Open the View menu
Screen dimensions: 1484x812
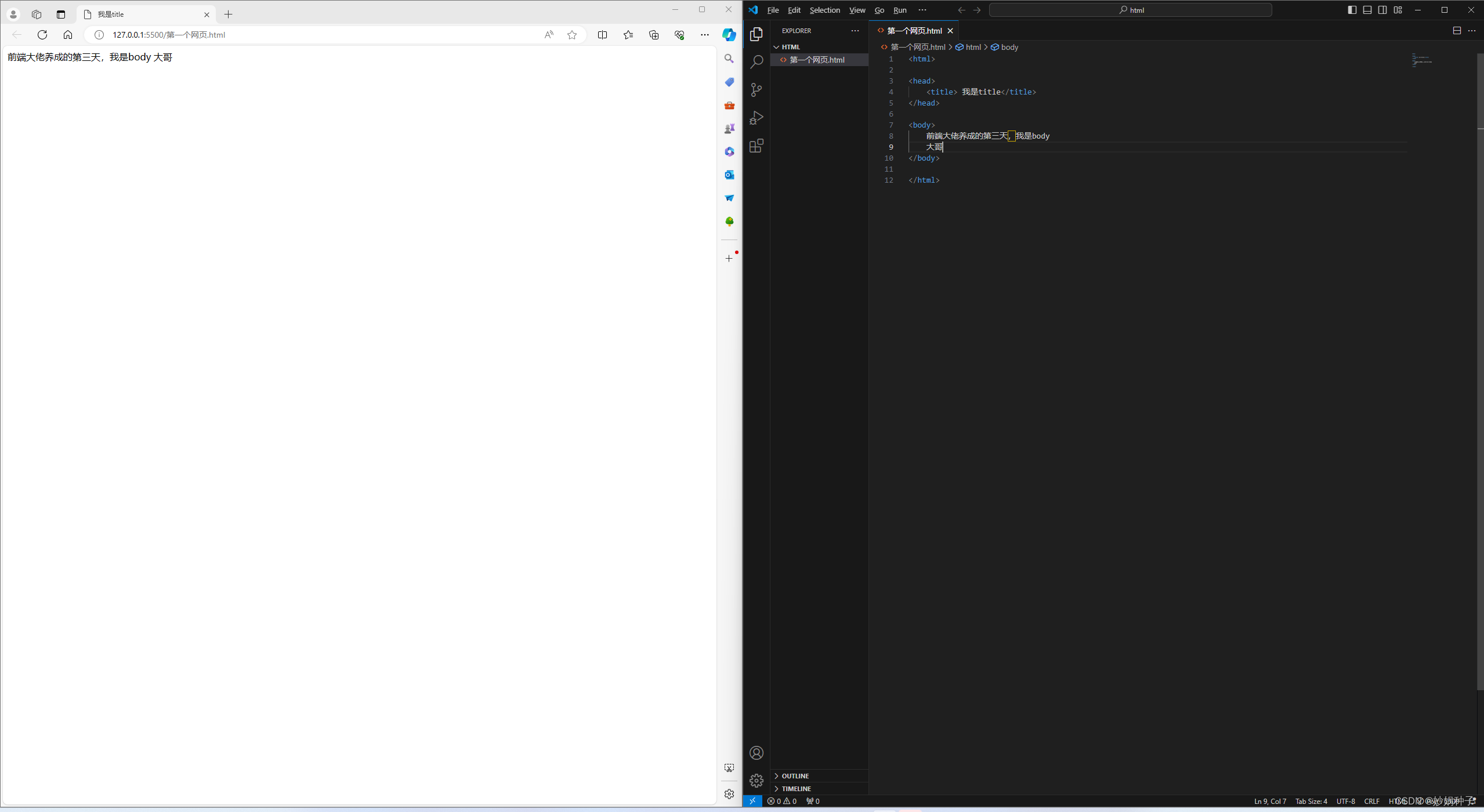tap(857, 10)
